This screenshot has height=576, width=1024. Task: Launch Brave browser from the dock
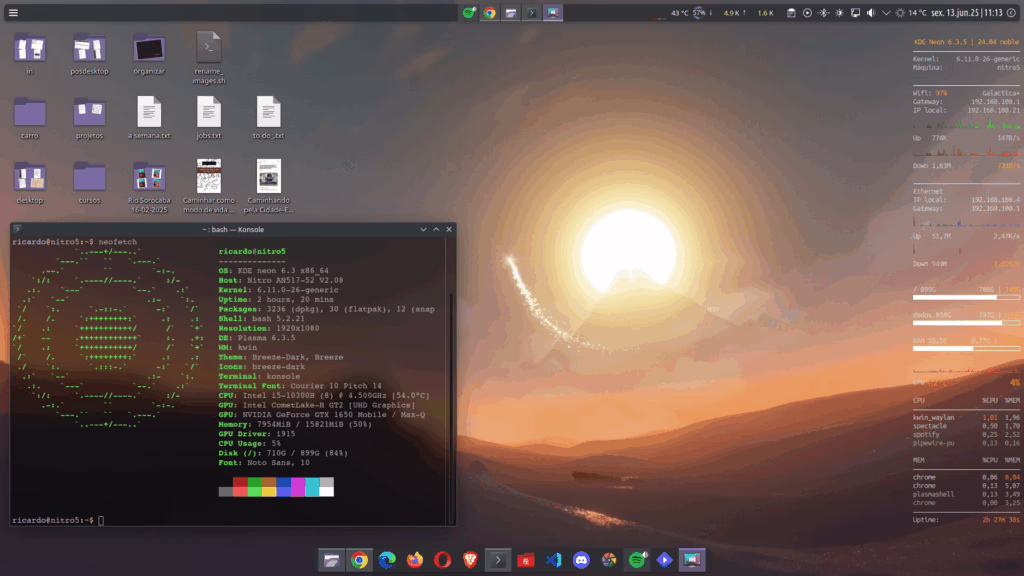470,560
